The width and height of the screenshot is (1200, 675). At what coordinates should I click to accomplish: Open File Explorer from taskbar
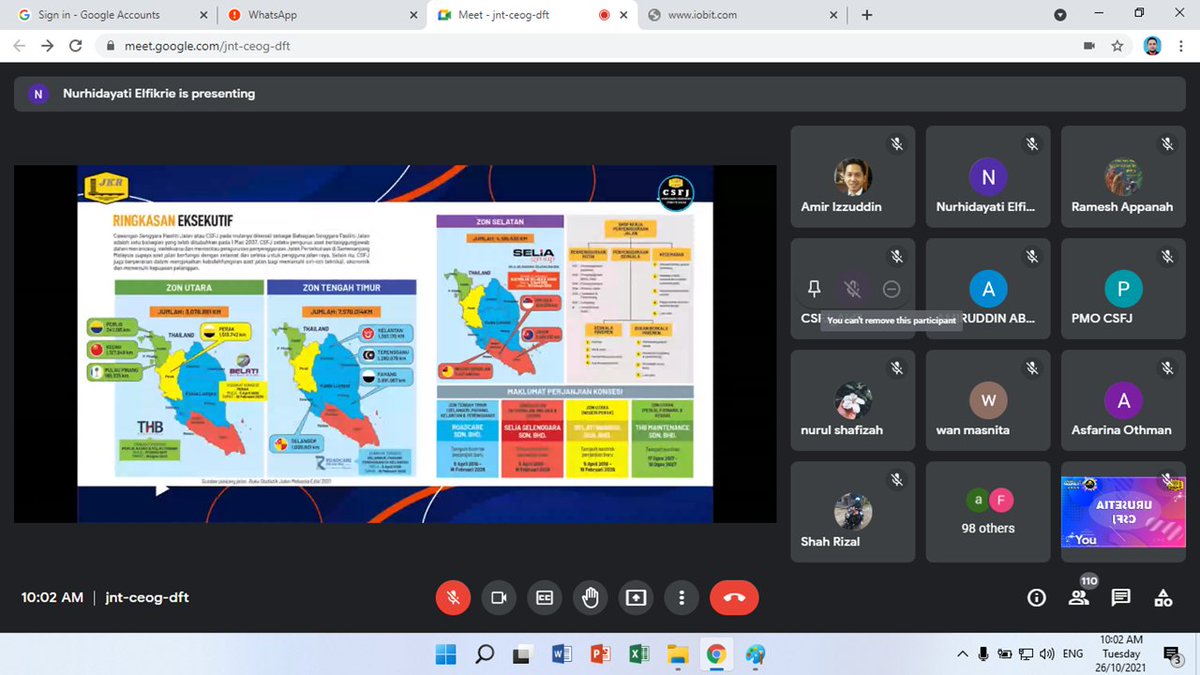click(678, 654)
